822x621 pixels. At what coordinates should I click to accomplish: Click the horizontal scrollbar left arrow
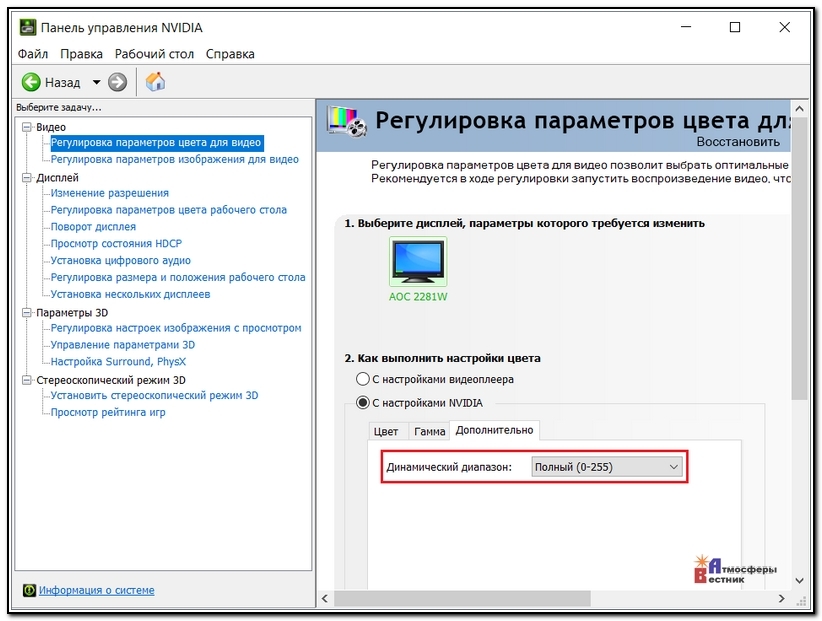click(325, 598)
